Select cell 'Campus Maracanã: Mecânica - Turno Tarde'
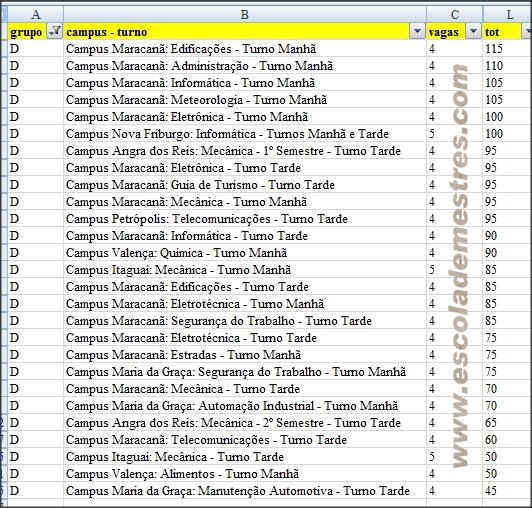 [245, 389]
